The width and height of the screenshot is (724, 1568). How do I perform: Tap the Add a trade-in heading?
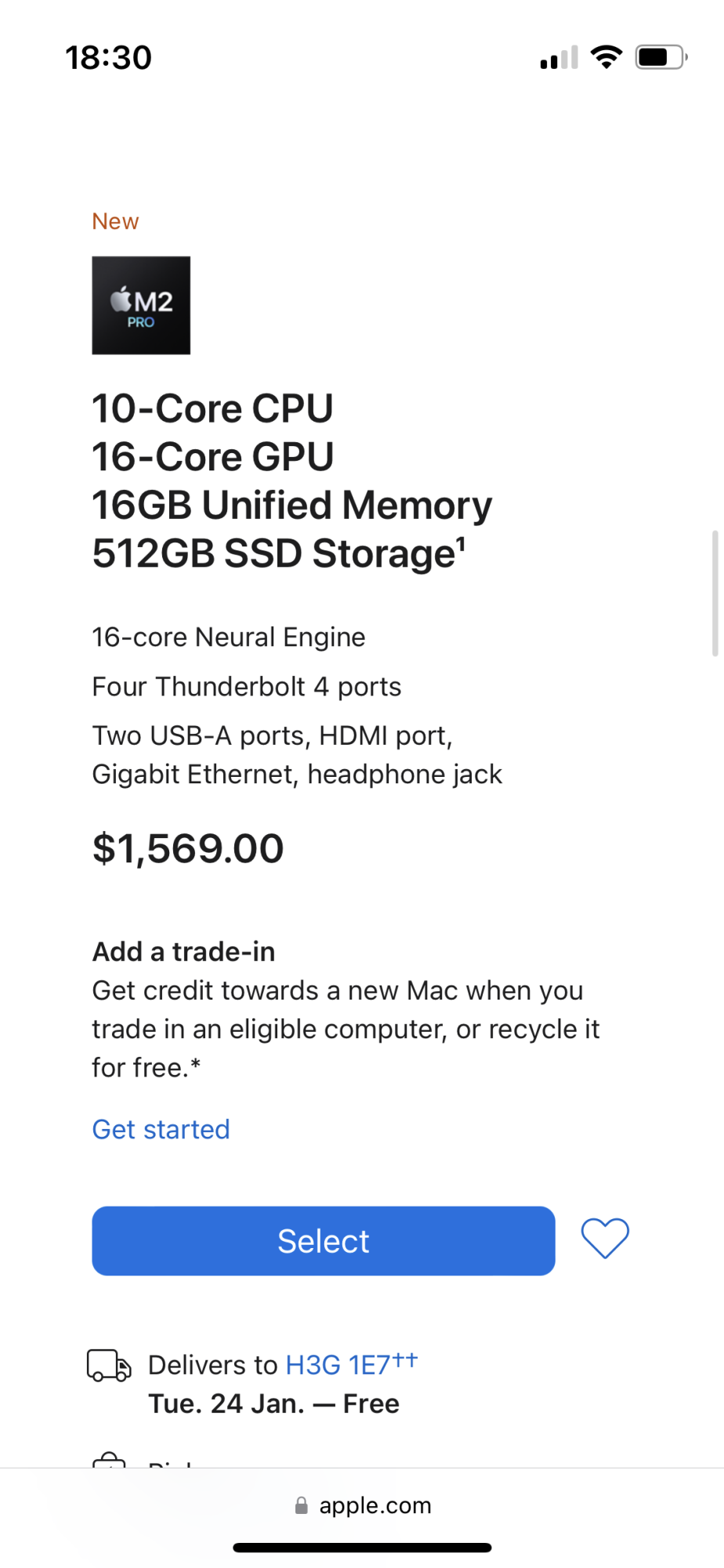(x=183, y=952)
